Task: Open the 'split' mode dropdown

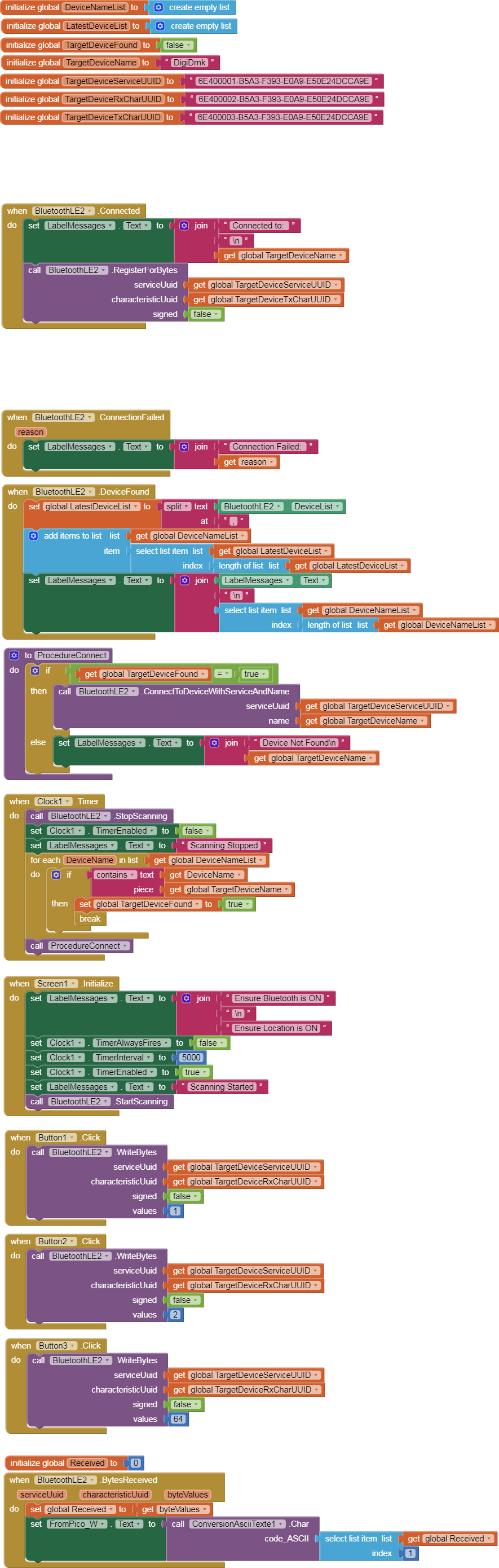Action: click(177, 506)
